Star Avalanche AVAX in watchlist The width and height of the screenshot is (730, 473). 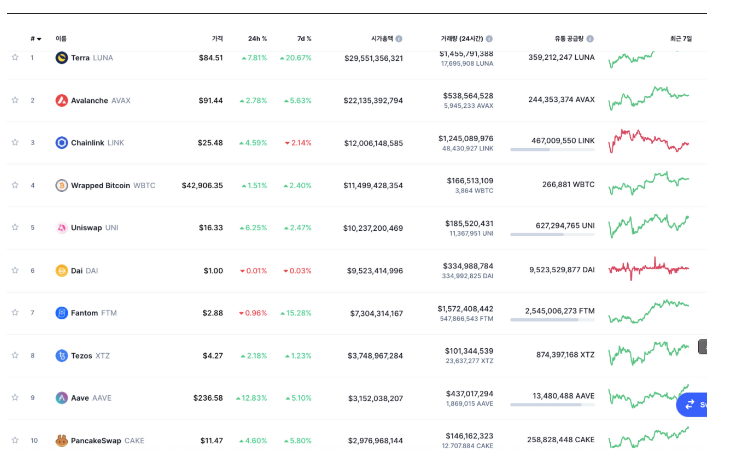pyautogui.click(x=15, y=100)
